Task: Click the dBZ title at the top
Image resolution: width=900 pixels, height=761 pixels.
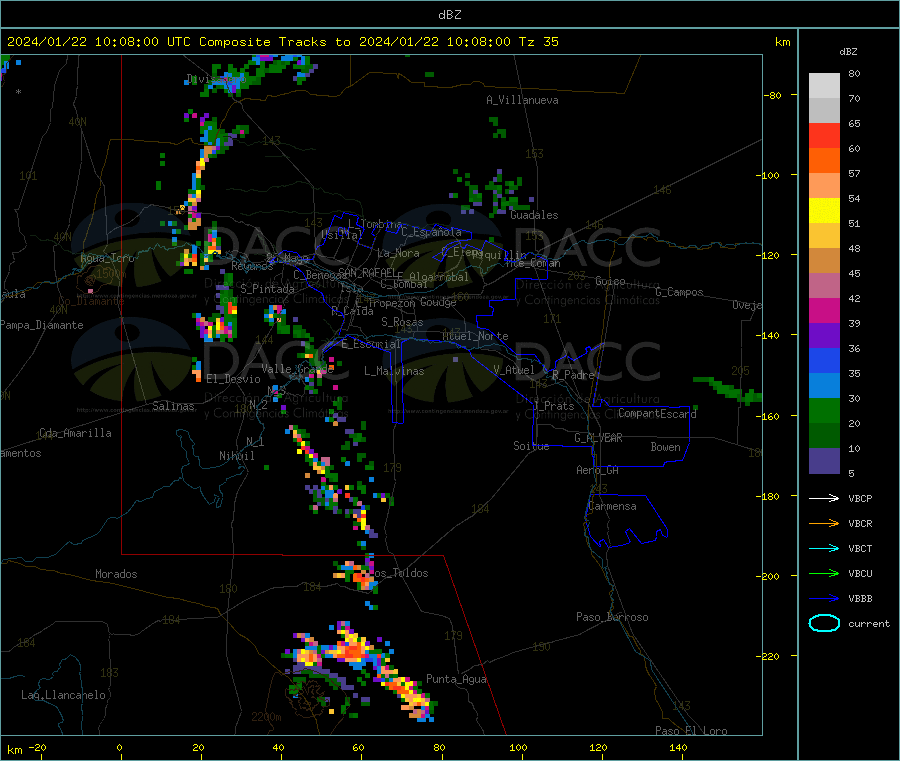Action: pos(449,15)
